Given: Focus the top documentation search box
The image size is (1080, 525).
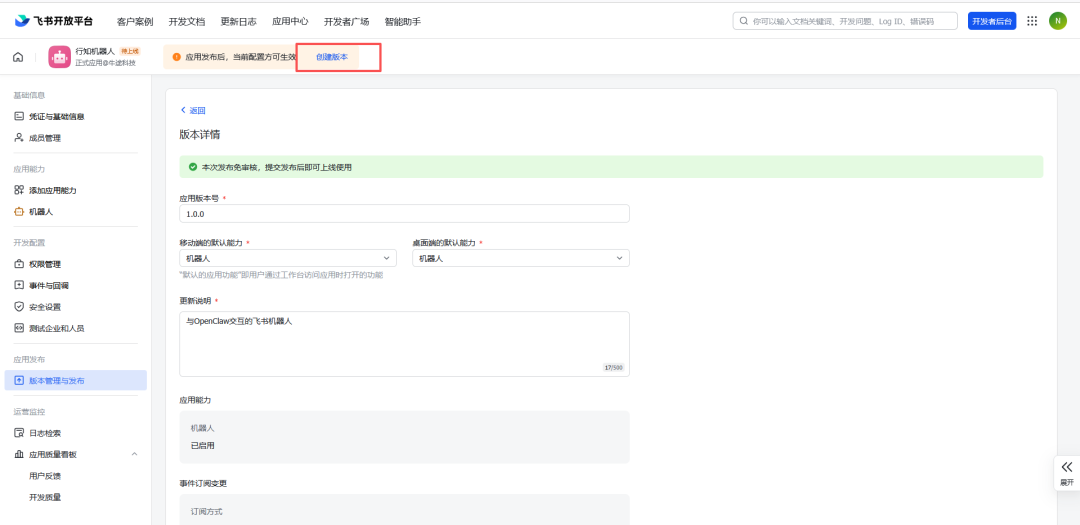Looking at the screenshot, I should coord(845,21).
